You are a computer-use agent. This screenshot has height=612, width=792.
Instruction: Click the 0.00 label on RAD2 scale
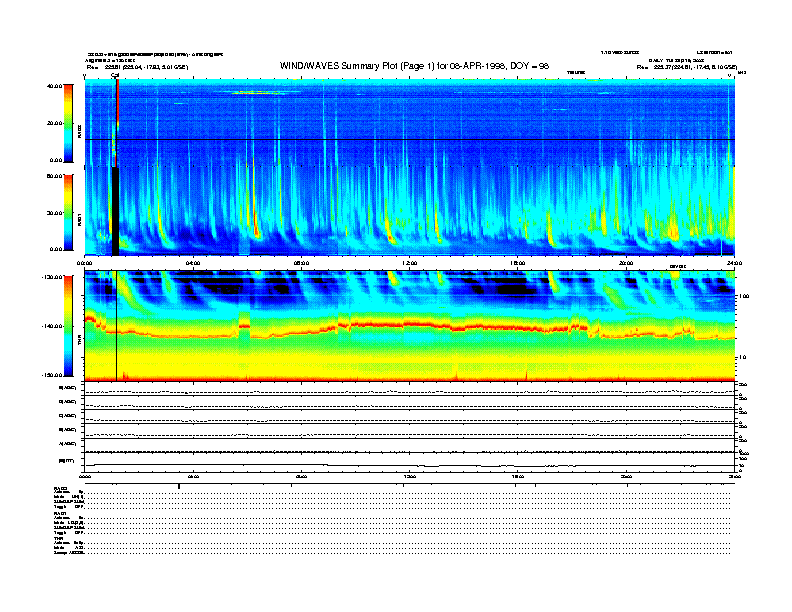coord(56,161)
